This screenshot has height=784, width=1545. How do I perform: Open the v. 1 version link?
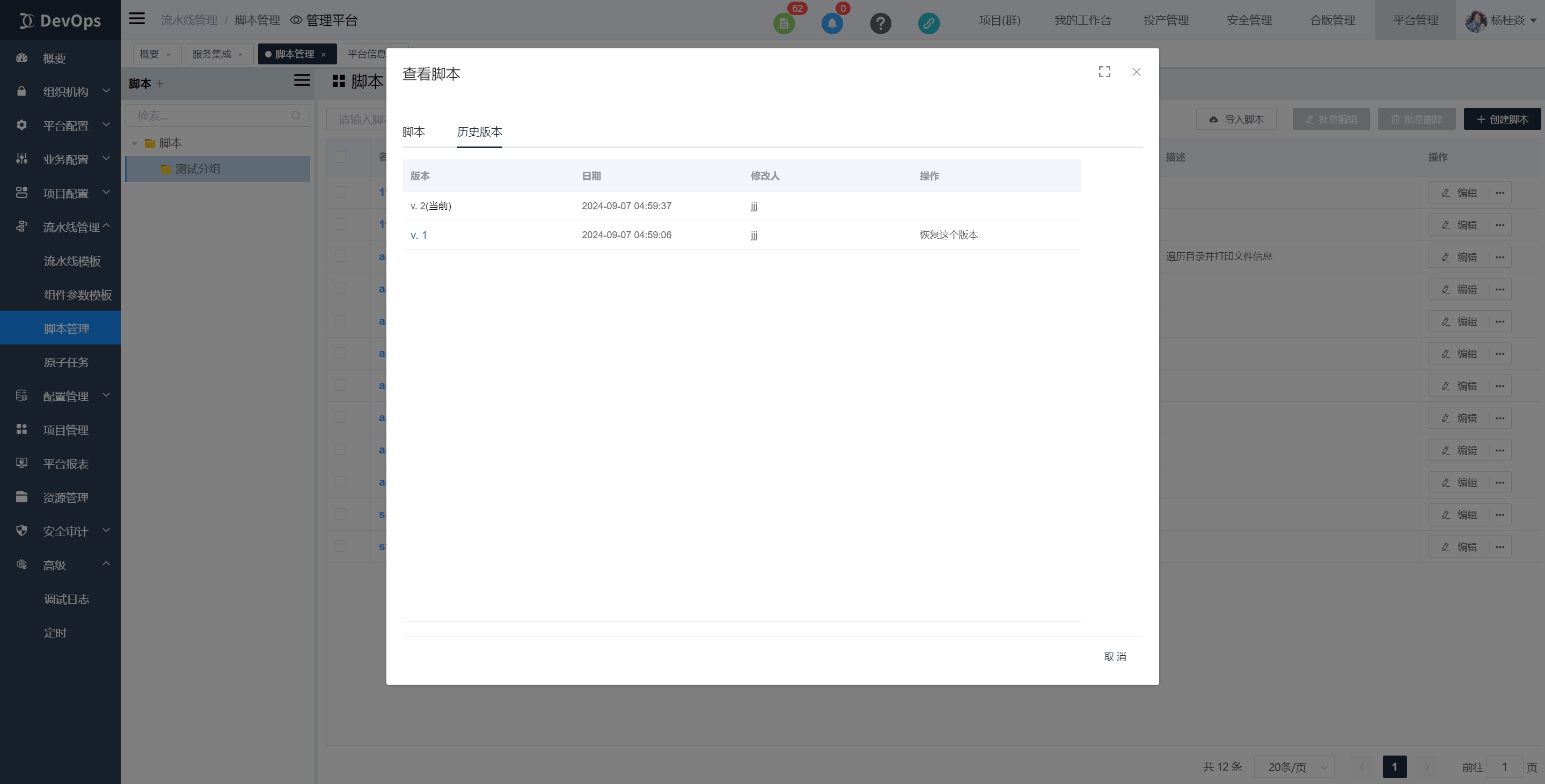pyautogui.click(x=418, y=235)
